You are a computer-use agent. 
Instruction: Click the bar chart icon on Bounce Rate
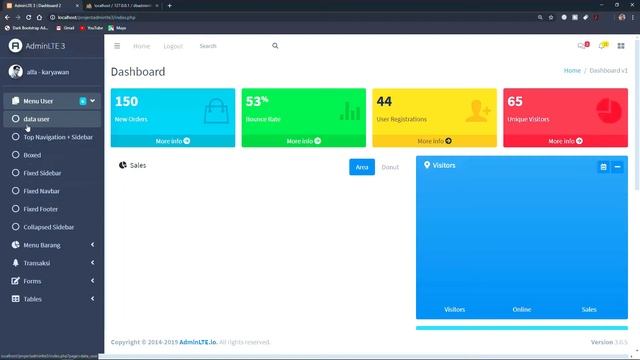[x=350, y=111]
